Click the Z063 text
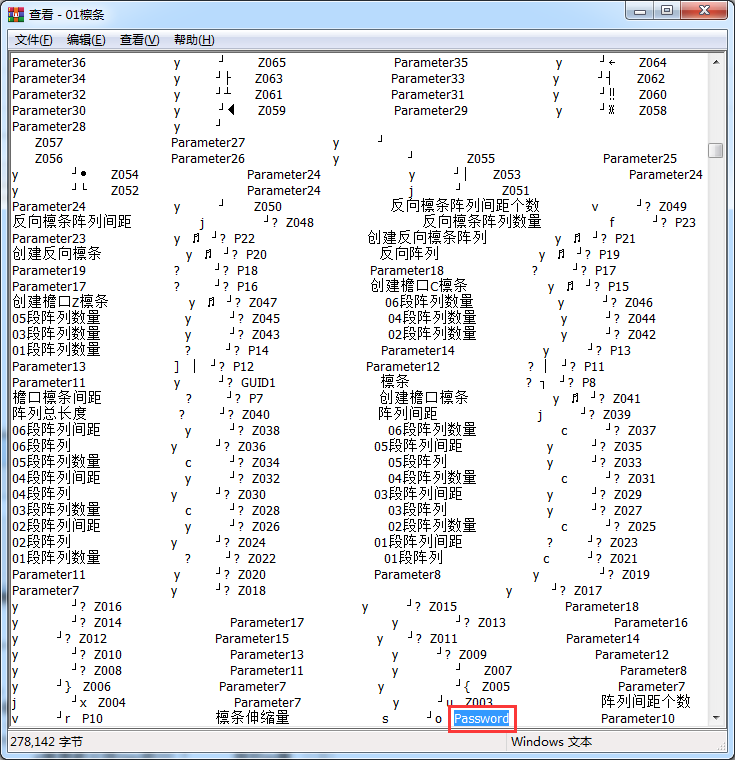Viewport: 735px width, 760px height. point(269,79)
